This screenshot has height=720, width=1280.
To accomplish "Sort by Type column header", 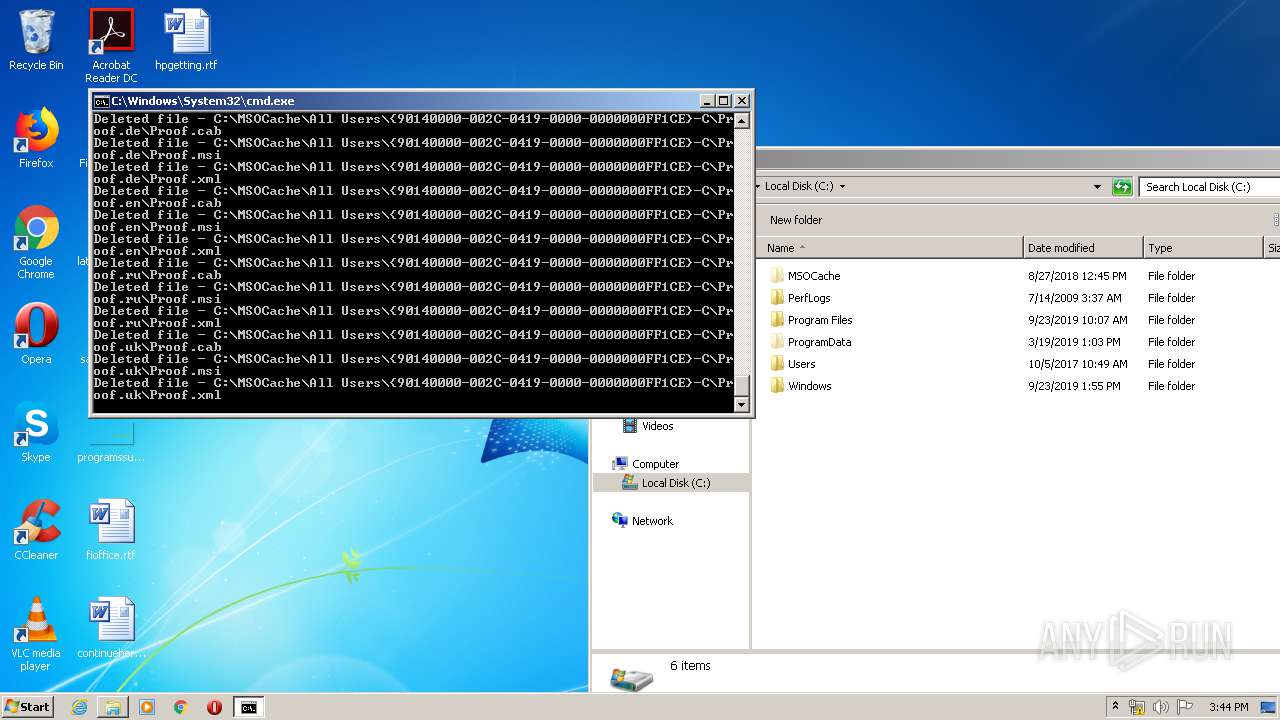I will 1204,248.
